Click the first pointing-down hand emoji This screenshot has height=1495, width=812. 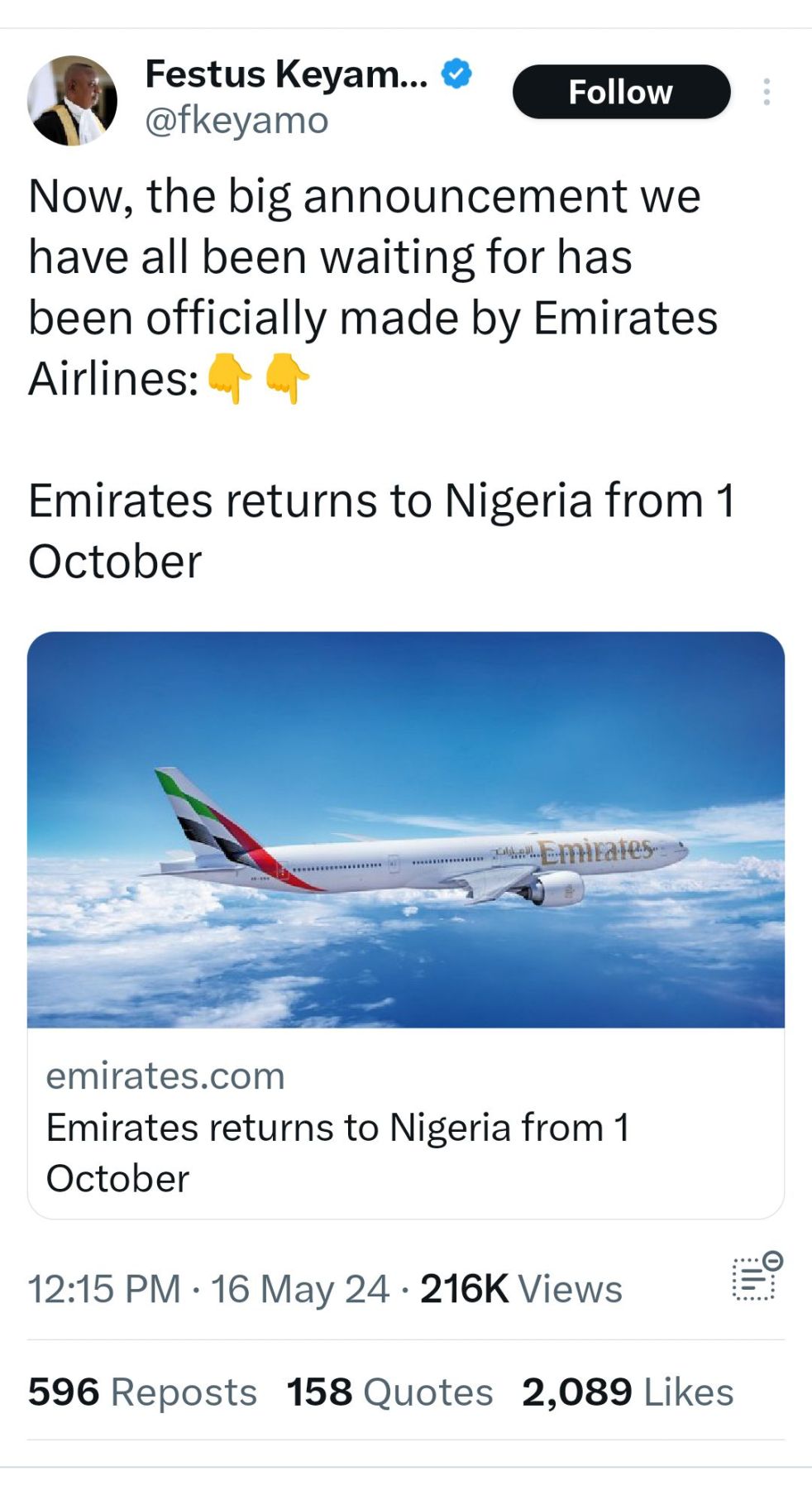[x=229, y=379]
